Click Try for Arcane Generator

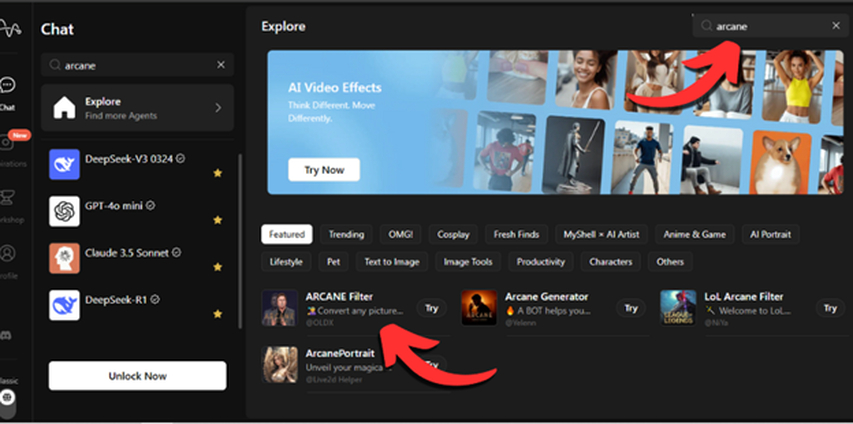[631, 308]
